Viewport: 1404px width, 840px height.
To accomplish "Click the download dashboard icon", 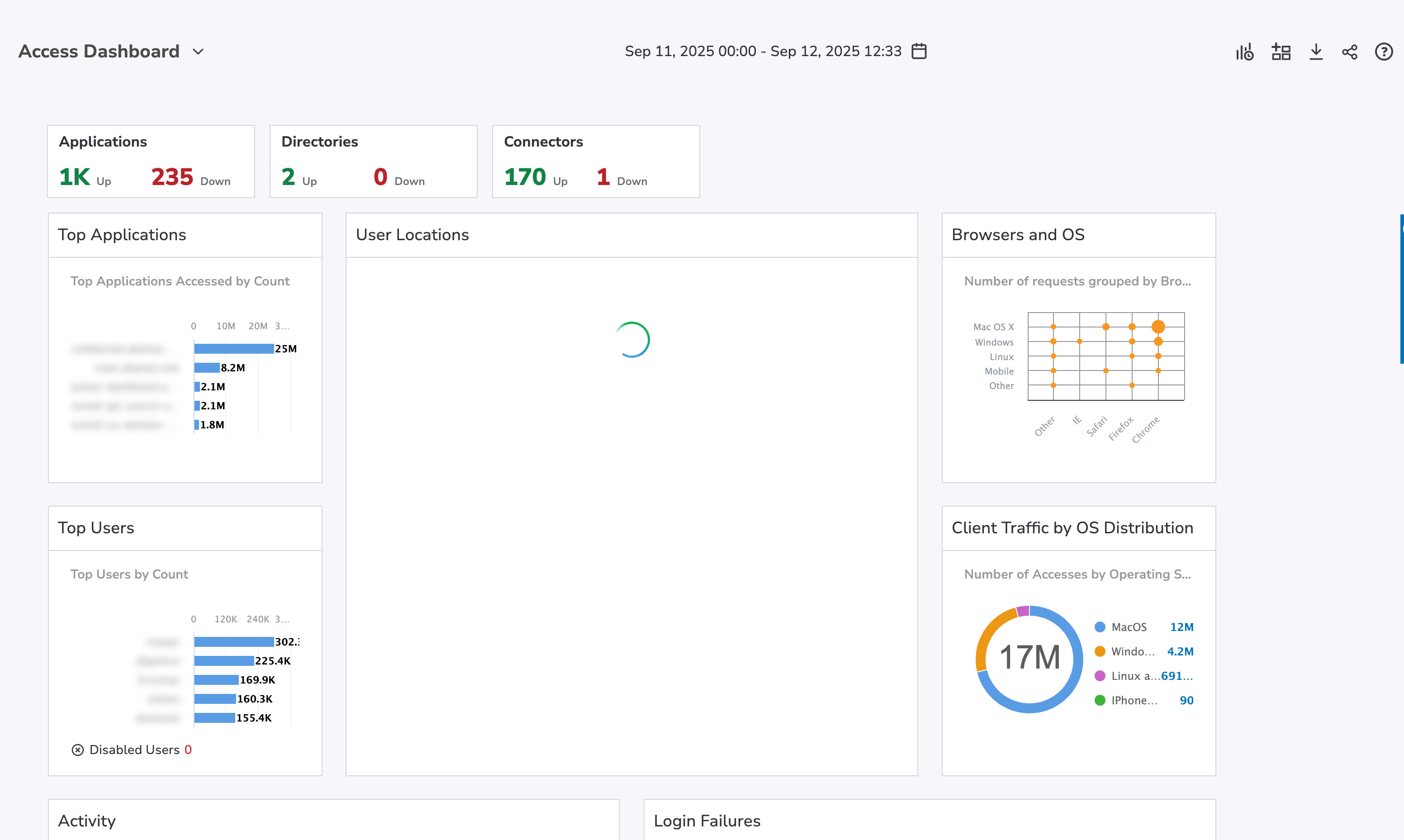I will pos(1316,52).
